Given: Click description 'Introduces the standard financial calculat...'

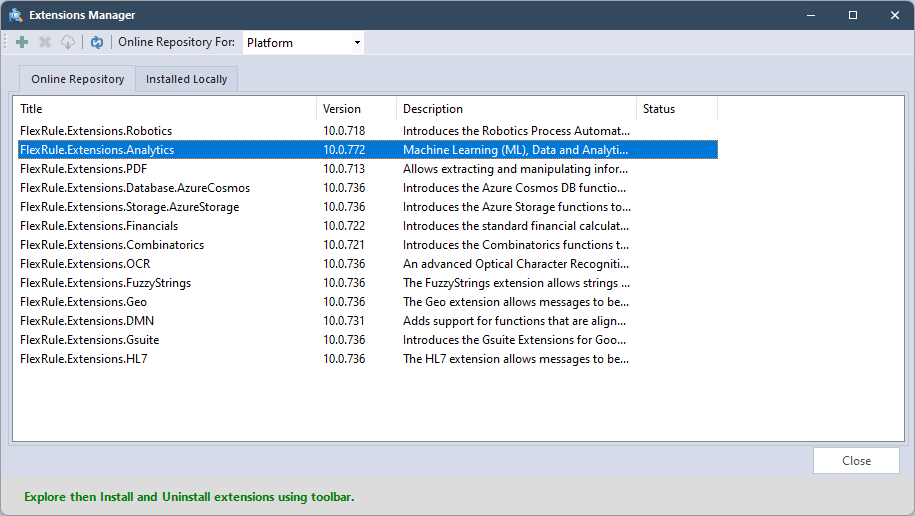Looking at the screenshot, I should tap(516, 226).
